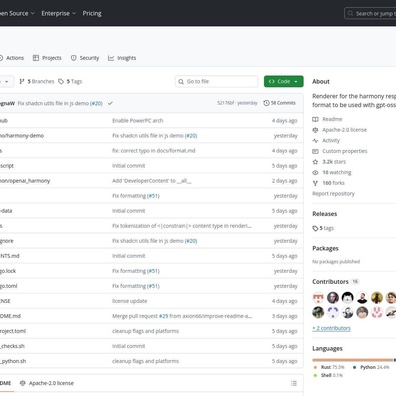View the 5 Tags link
396x396 pixels.
[x=70, y=81]
